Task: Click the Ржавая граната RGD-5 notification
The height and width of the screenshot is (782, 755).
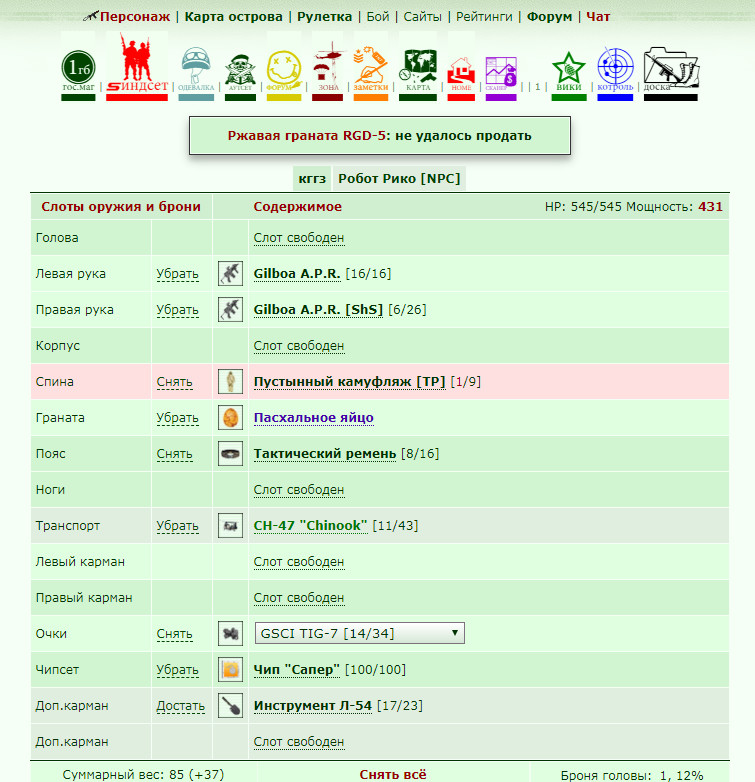Action: 379,136
